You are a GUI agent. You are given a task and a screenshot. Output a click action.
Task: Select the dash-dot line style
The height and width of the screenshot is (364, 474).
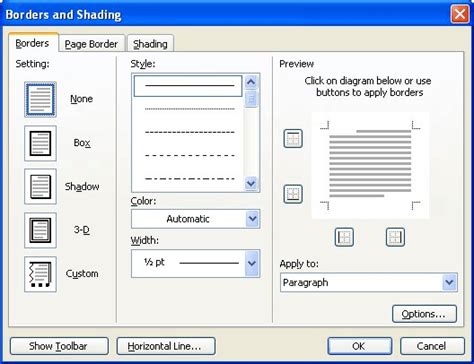[x=190, y=179]
